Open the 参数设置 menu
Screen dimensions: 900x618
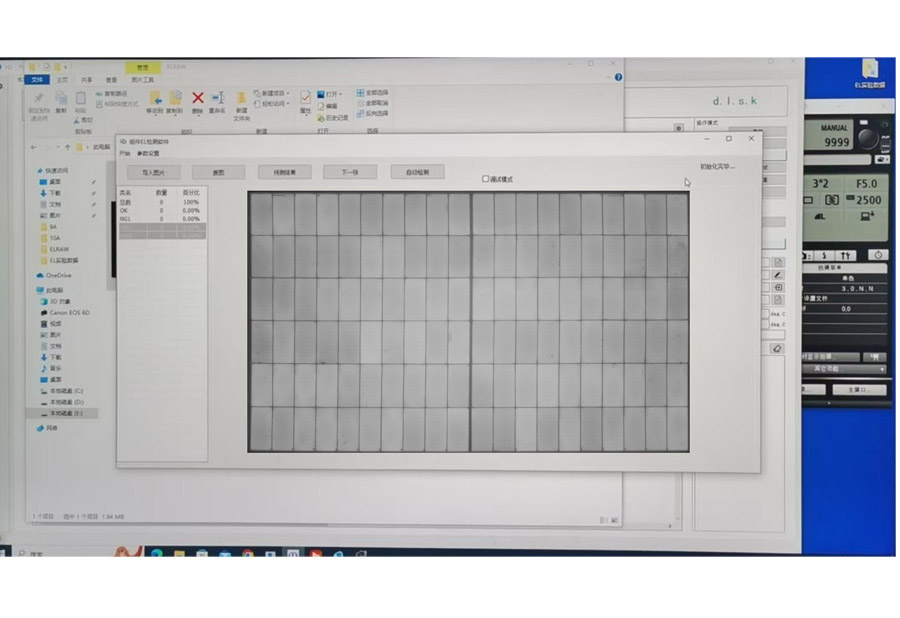point(148,154)
